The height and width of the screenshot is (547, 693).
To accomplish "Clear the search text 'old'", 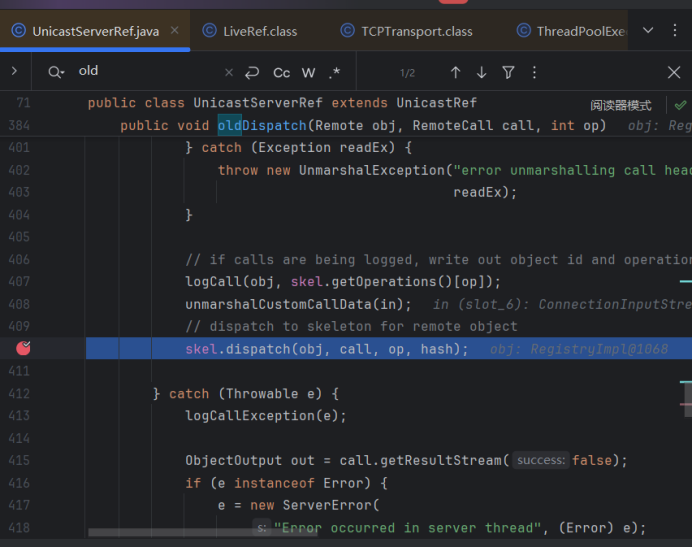I will pyautogui.click(x=228, y=72).
